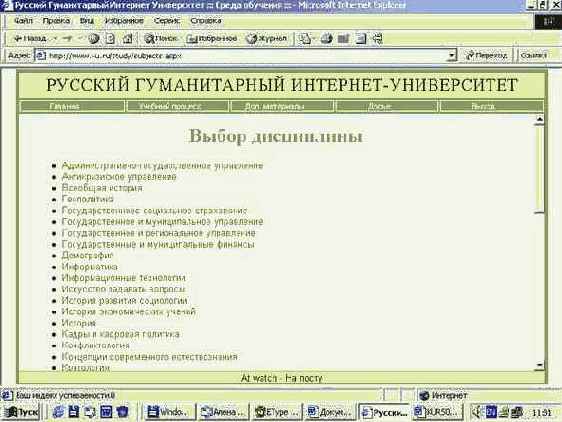This screenshot has height=422, width=562.
Task: Open the Правка menu
Action: coord(56,21)
